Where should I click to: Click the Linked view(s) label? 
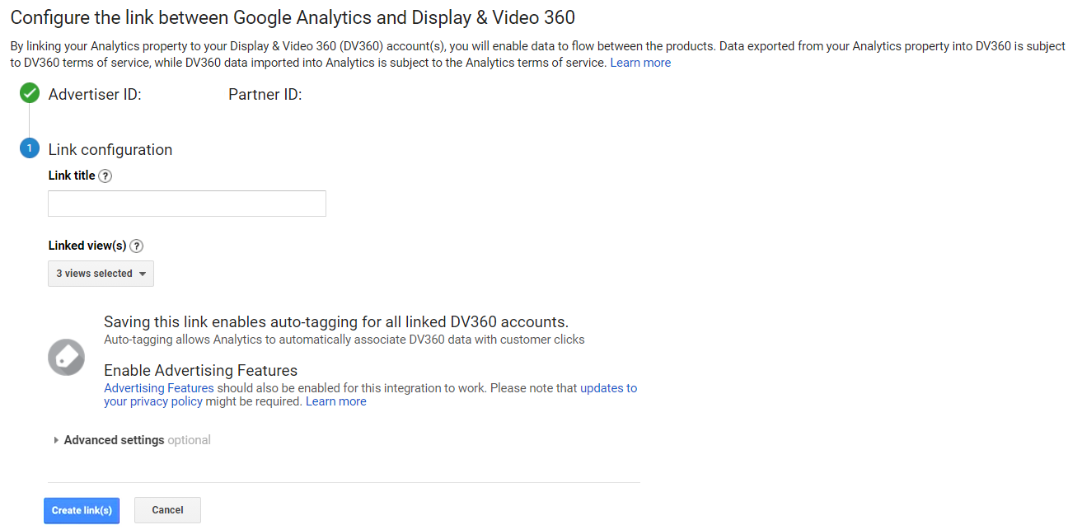88,245
